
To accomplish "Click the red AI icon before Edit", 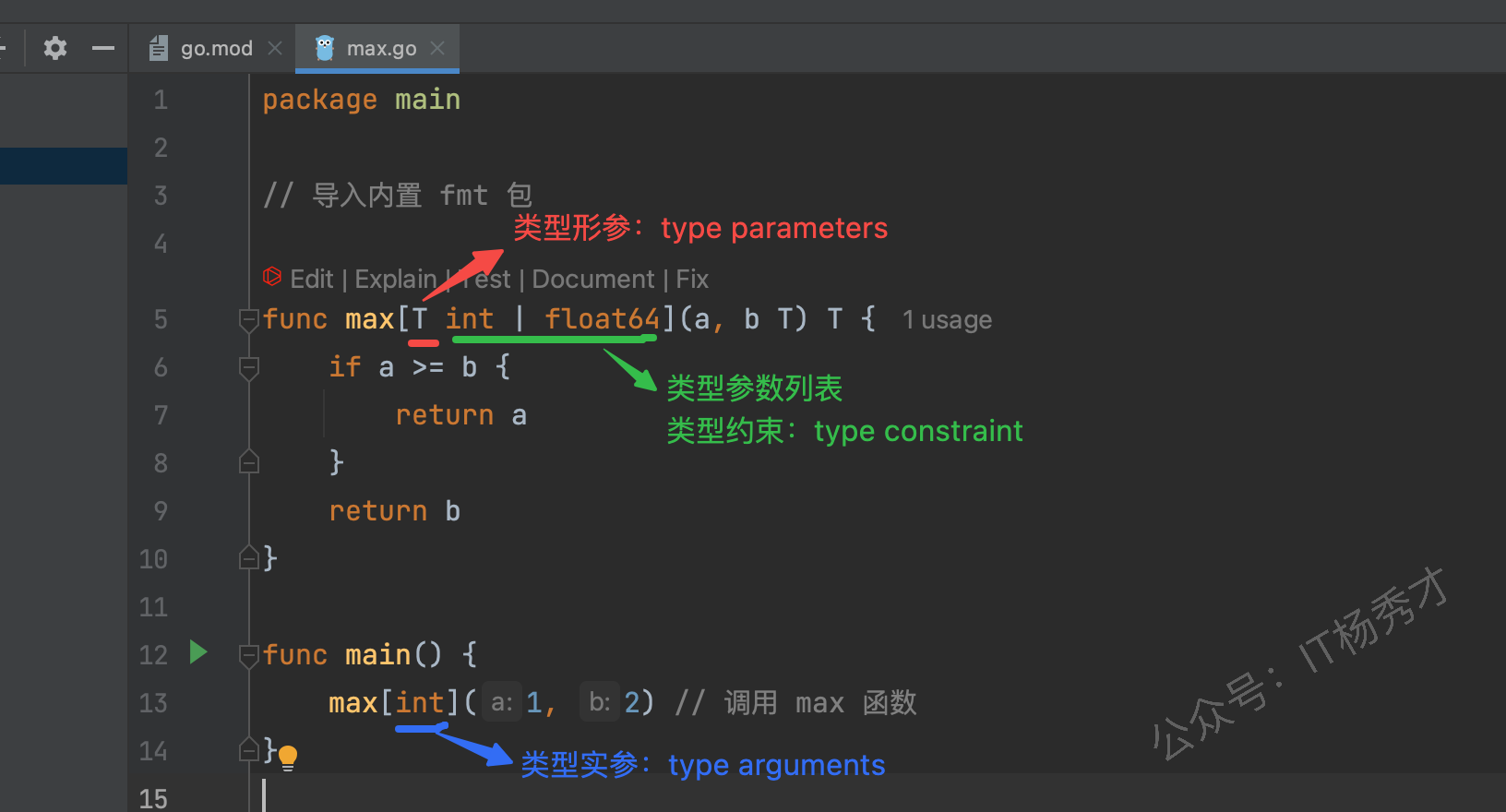I will (272, 277).
